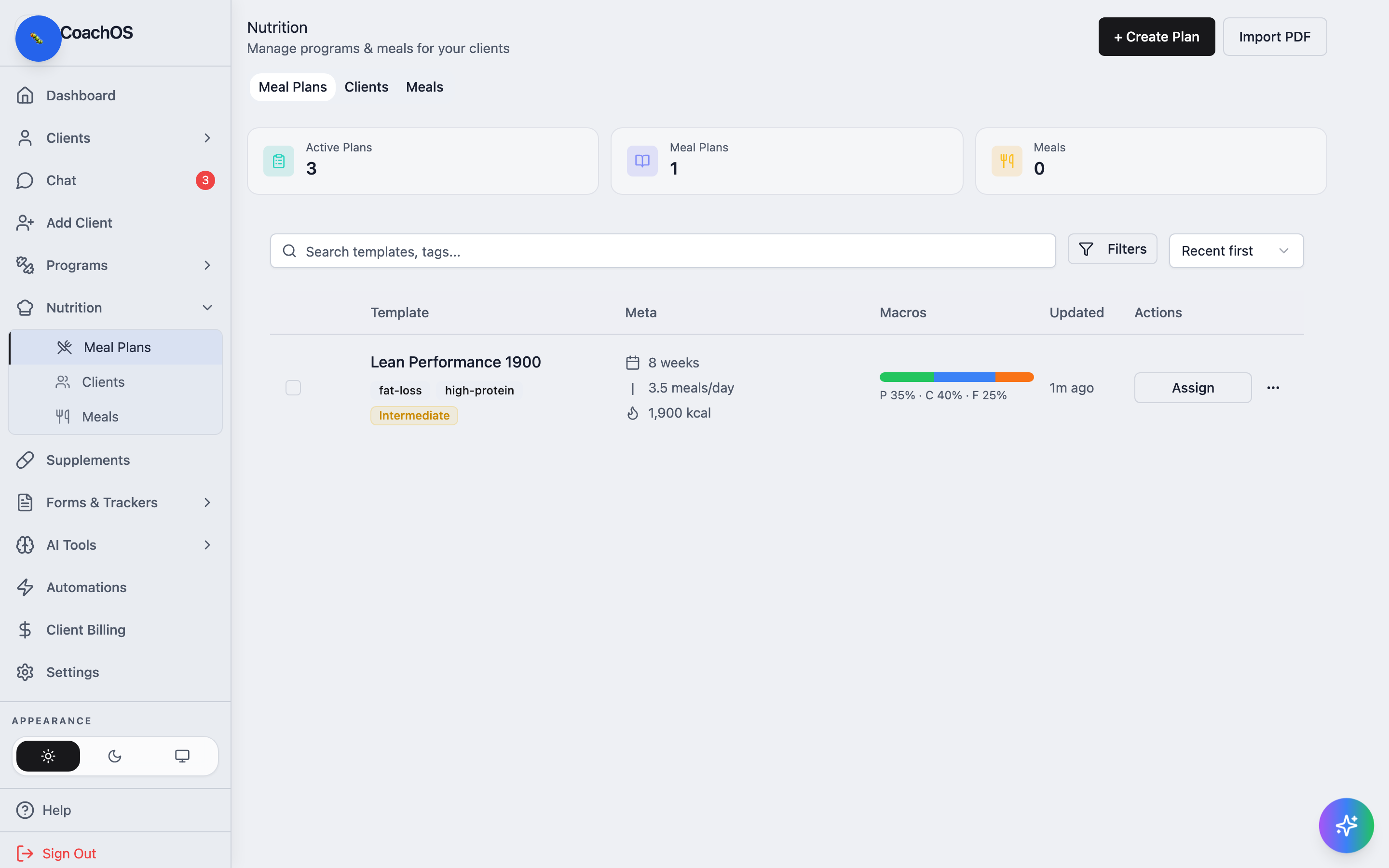Screen dimensions: 1389x868
Task: Switch to the Meals tab at top
Action: pyautogui.click(x=425, y=87)
